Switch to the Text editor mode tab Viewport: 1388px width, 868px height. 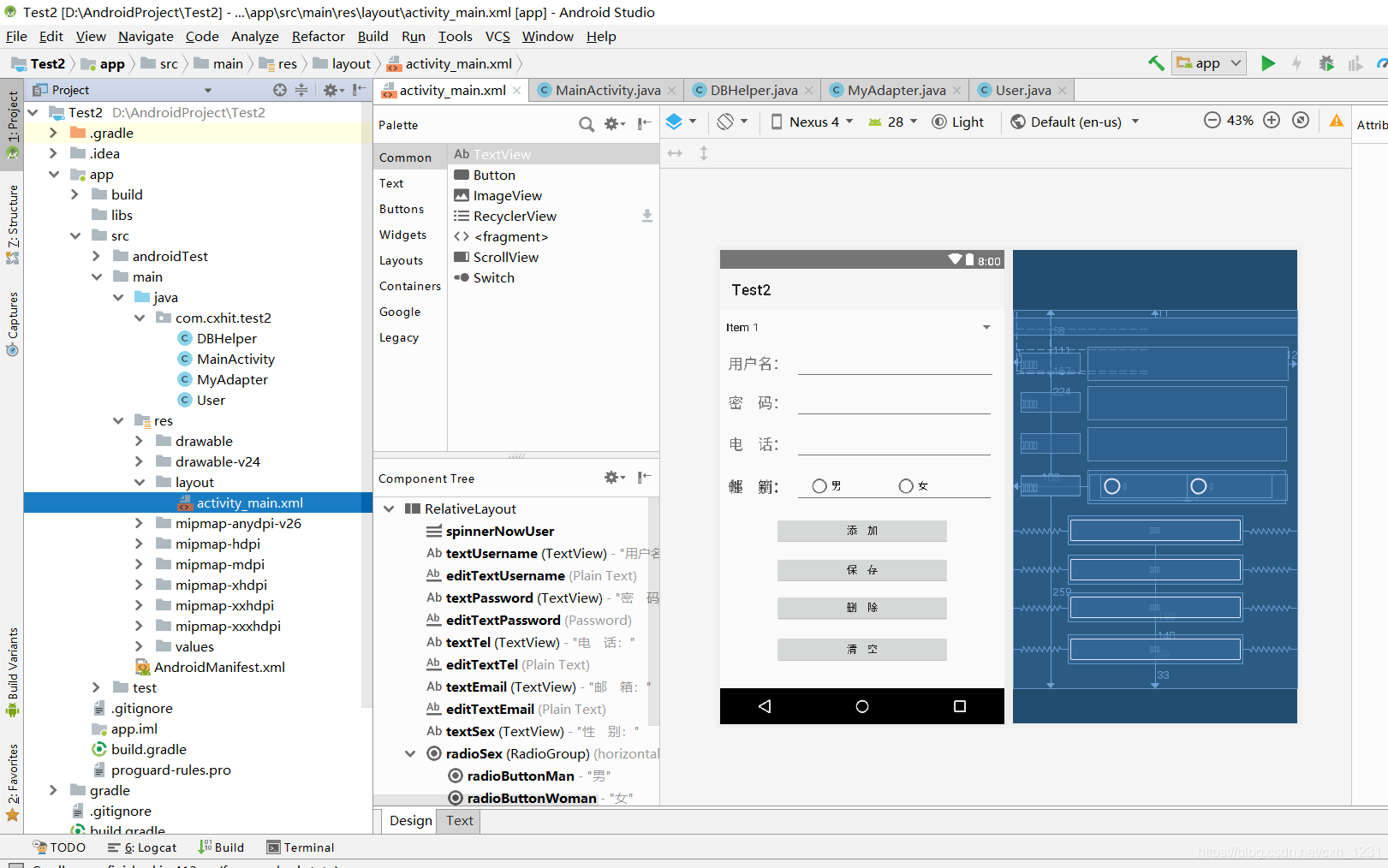459,820
